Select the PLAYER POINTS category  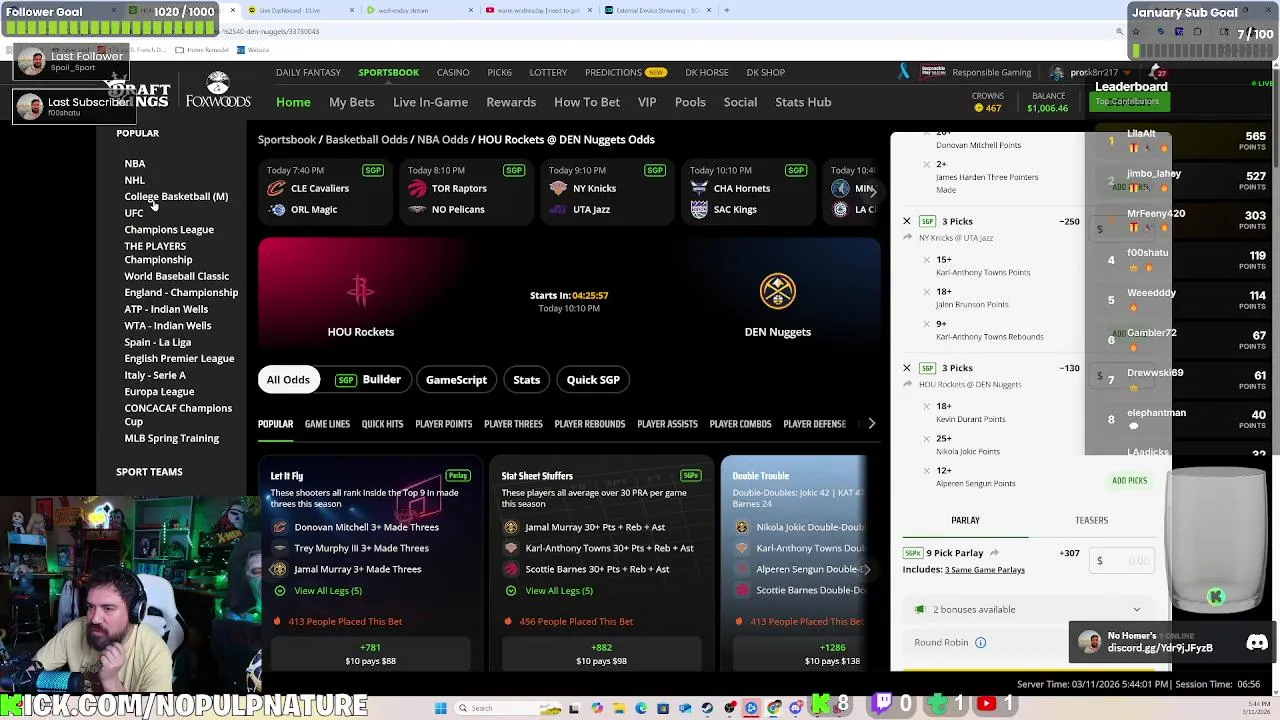click(444, 424)
